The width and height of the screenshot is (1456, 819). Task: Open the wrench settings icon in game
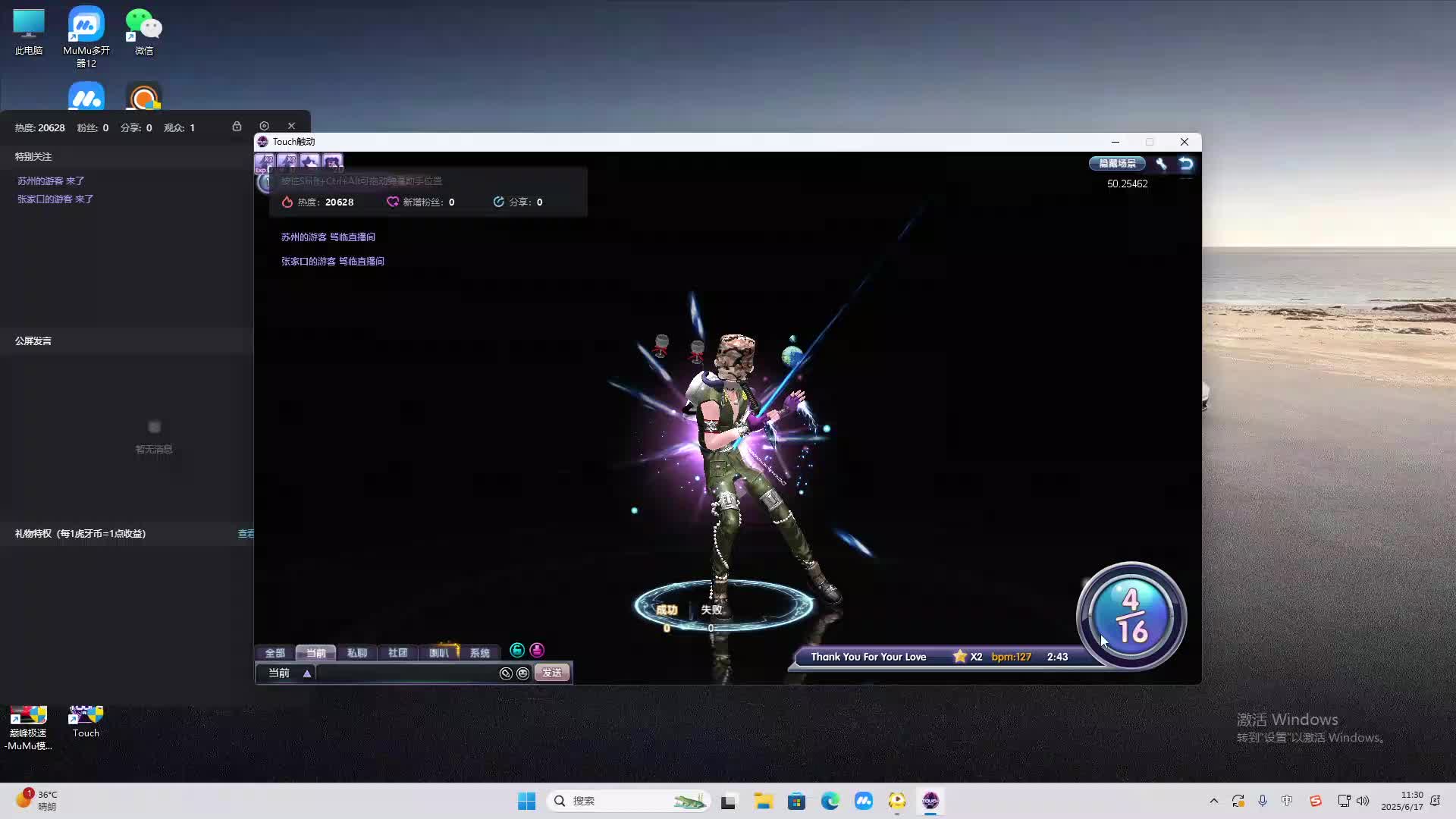point(1161,164)
